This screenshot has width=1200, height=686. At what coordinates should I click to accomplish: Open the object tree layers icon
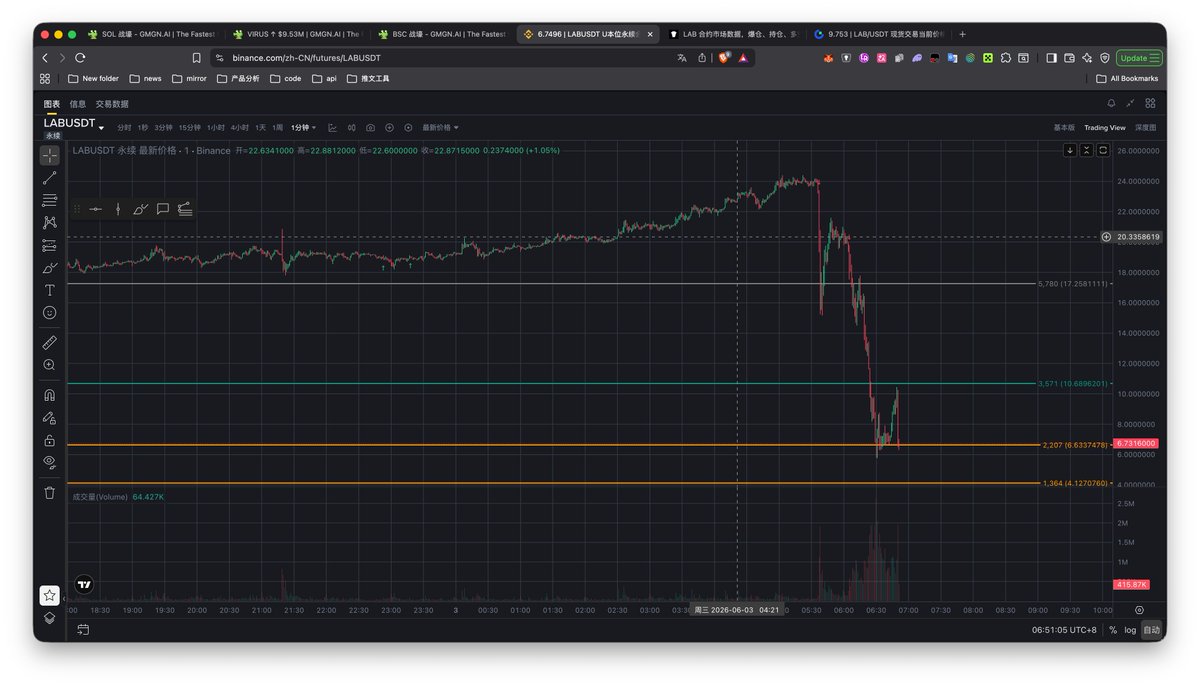pos(49,618)
